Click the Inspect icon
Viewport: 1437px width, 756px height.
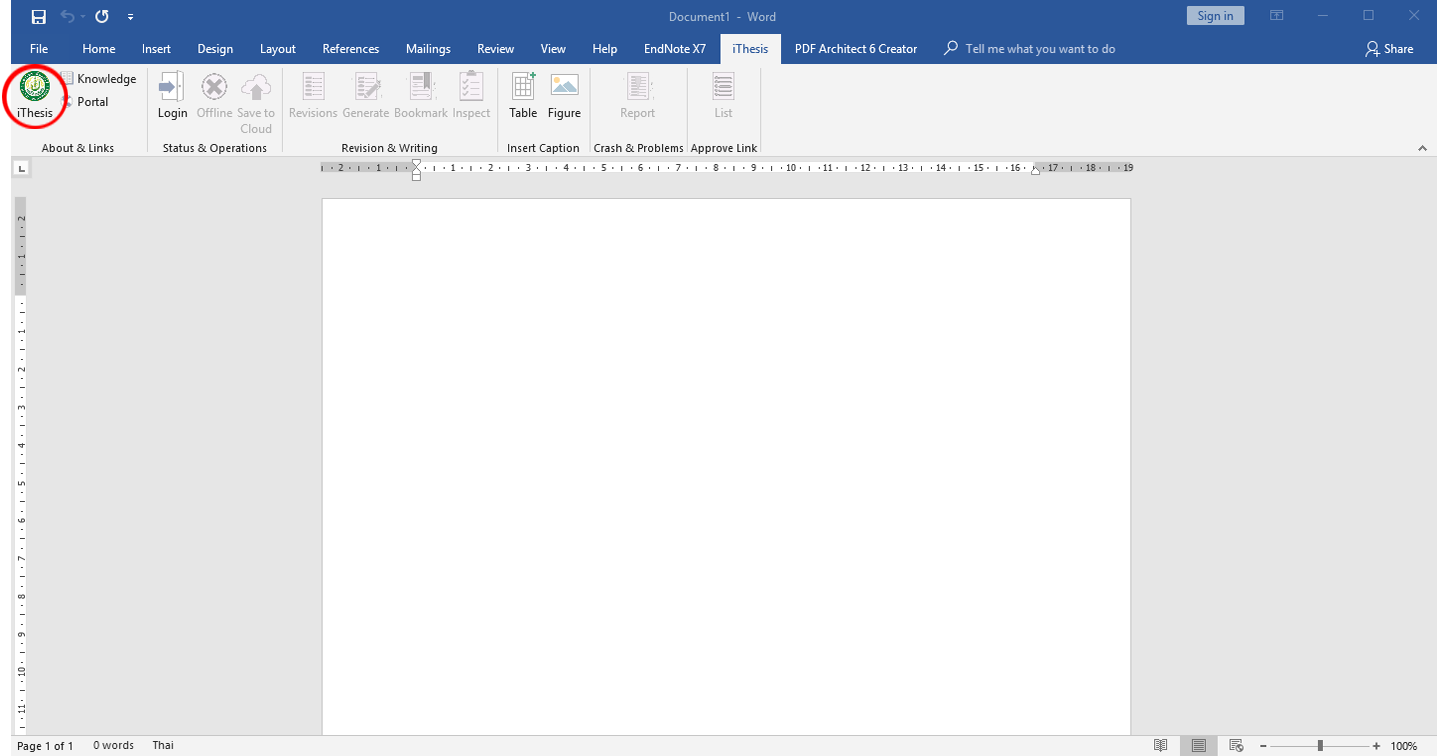click(x=471, y=96)
